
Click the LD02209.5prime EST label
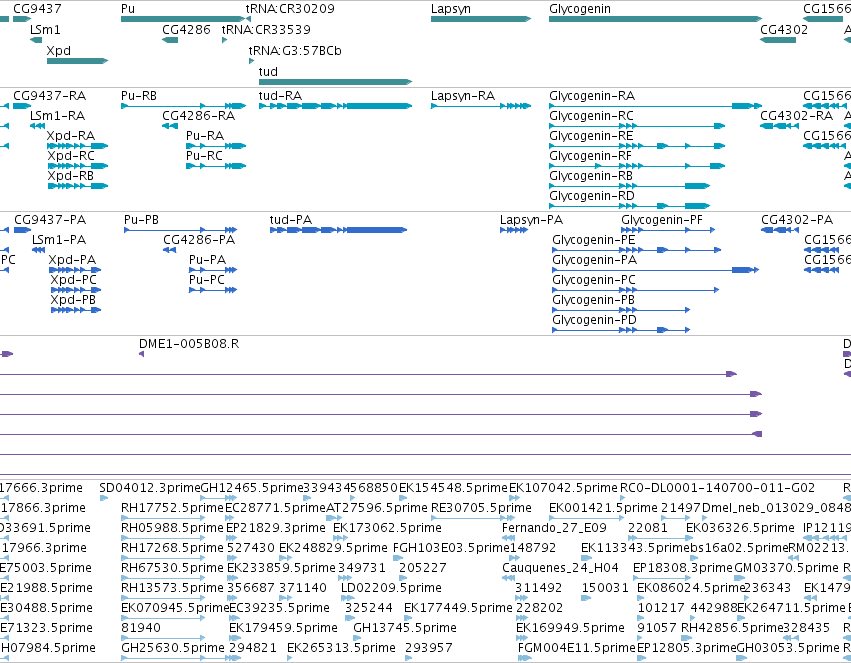[391, 589]
